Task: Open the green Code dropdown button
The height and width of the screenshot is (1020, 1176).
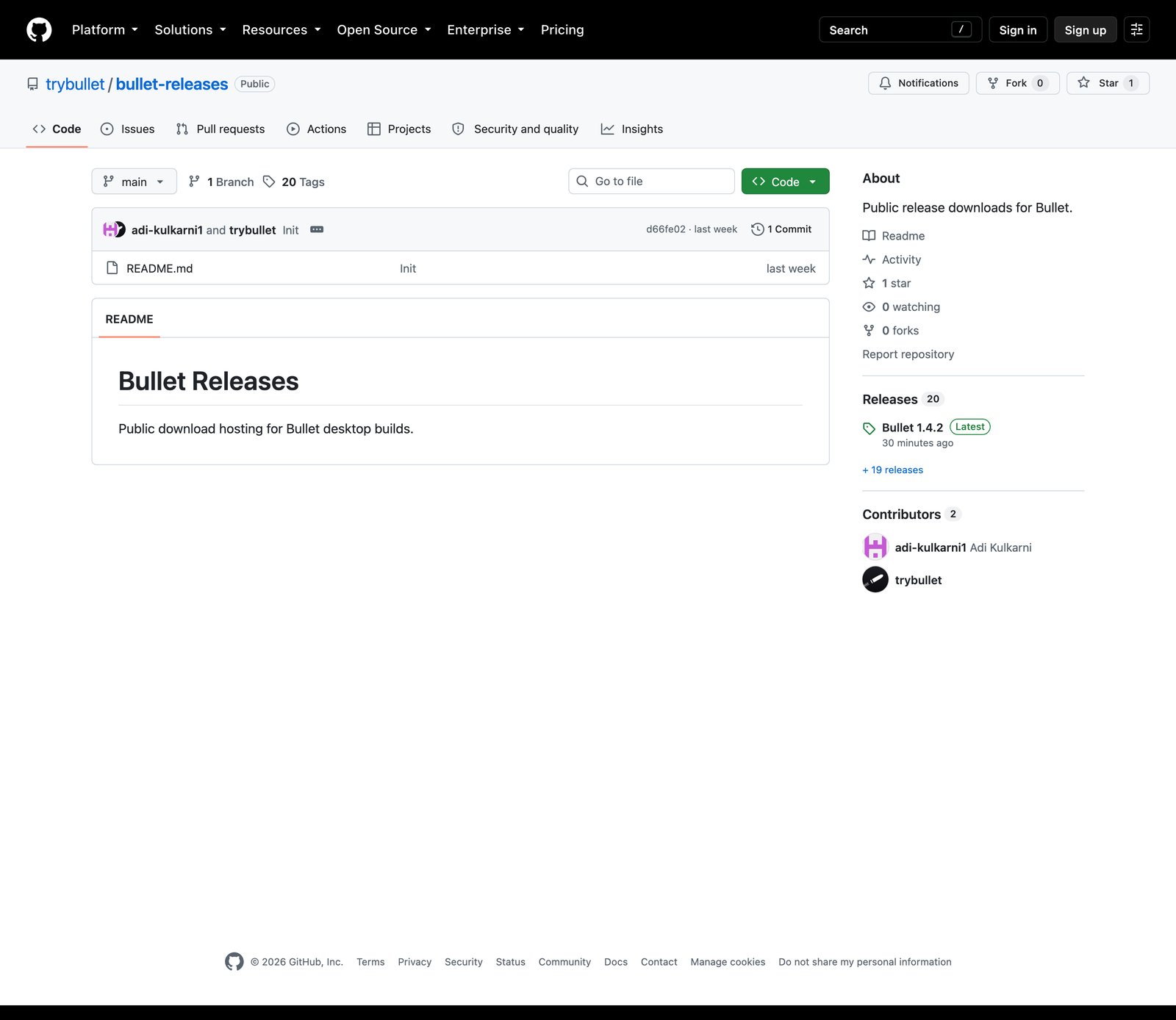Action: [x=785, y=182]
